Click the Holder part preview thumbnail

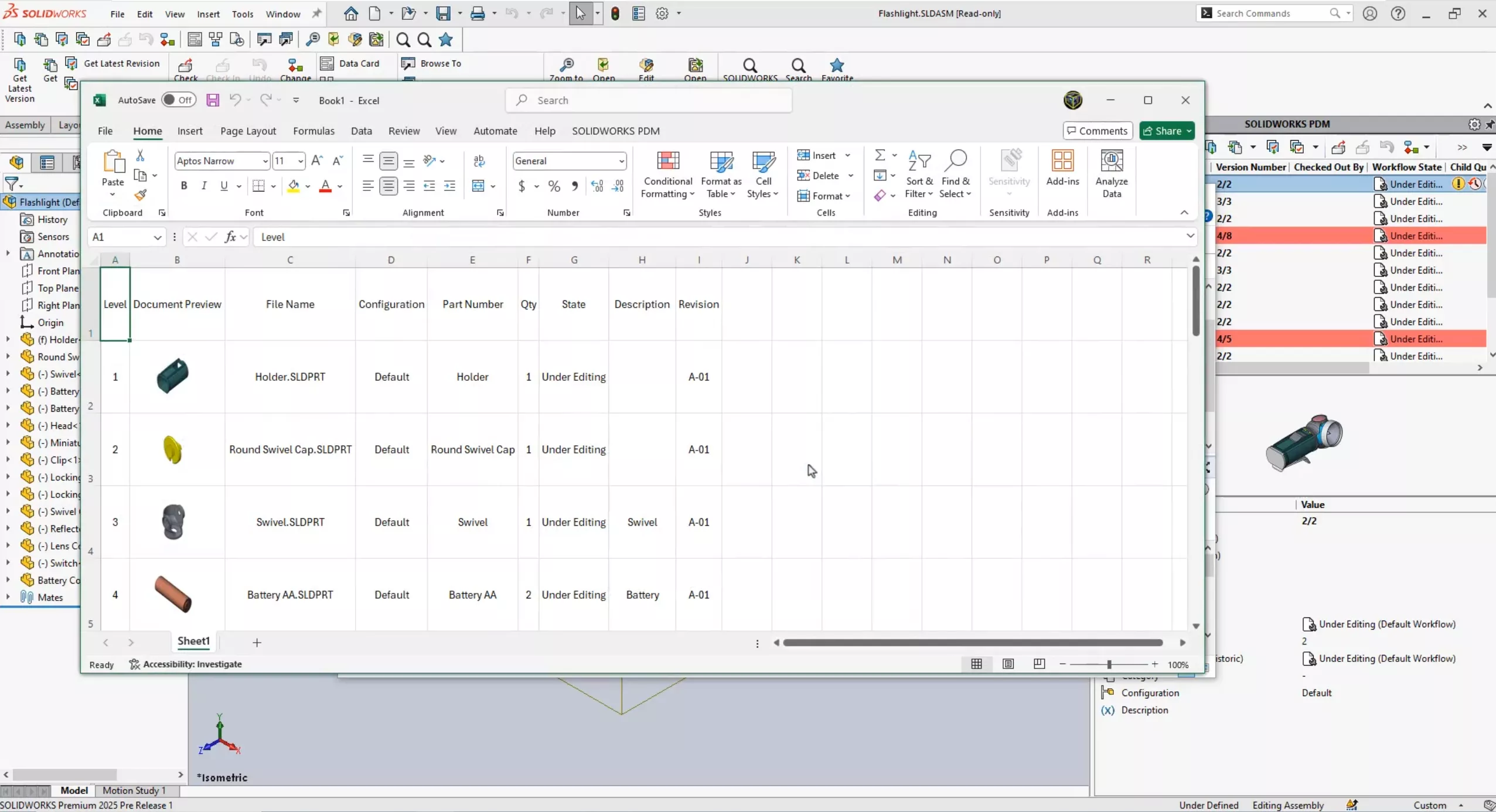(173, 376)
